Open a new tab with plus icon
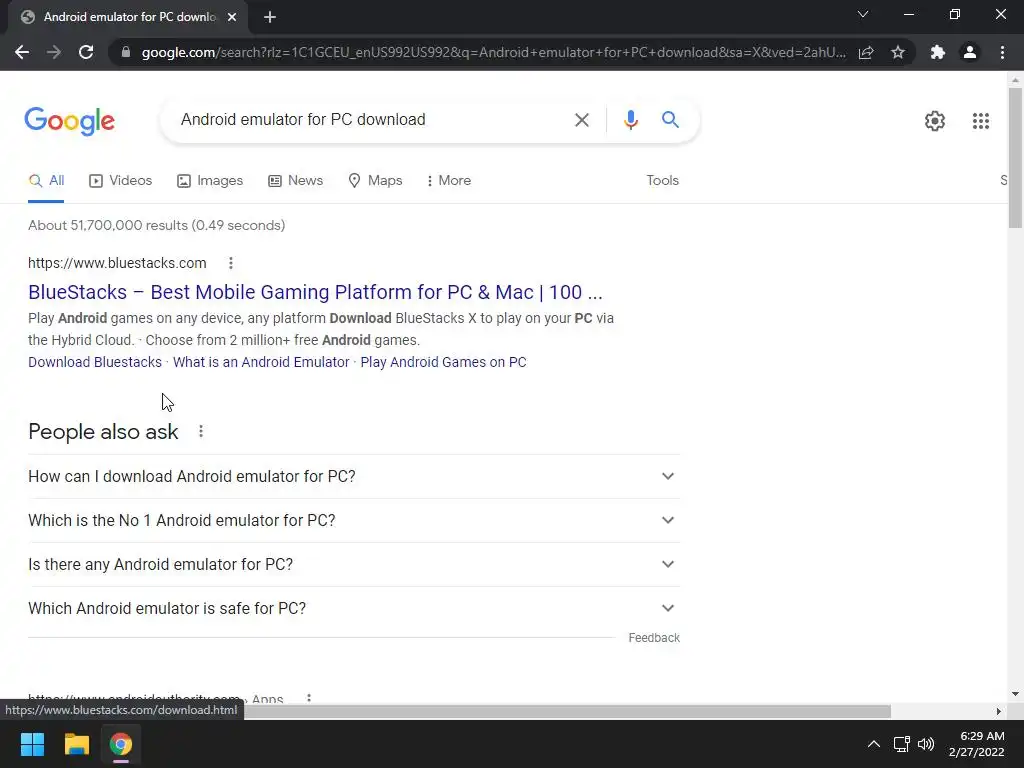1024x768 pixels. pos(270,17)
